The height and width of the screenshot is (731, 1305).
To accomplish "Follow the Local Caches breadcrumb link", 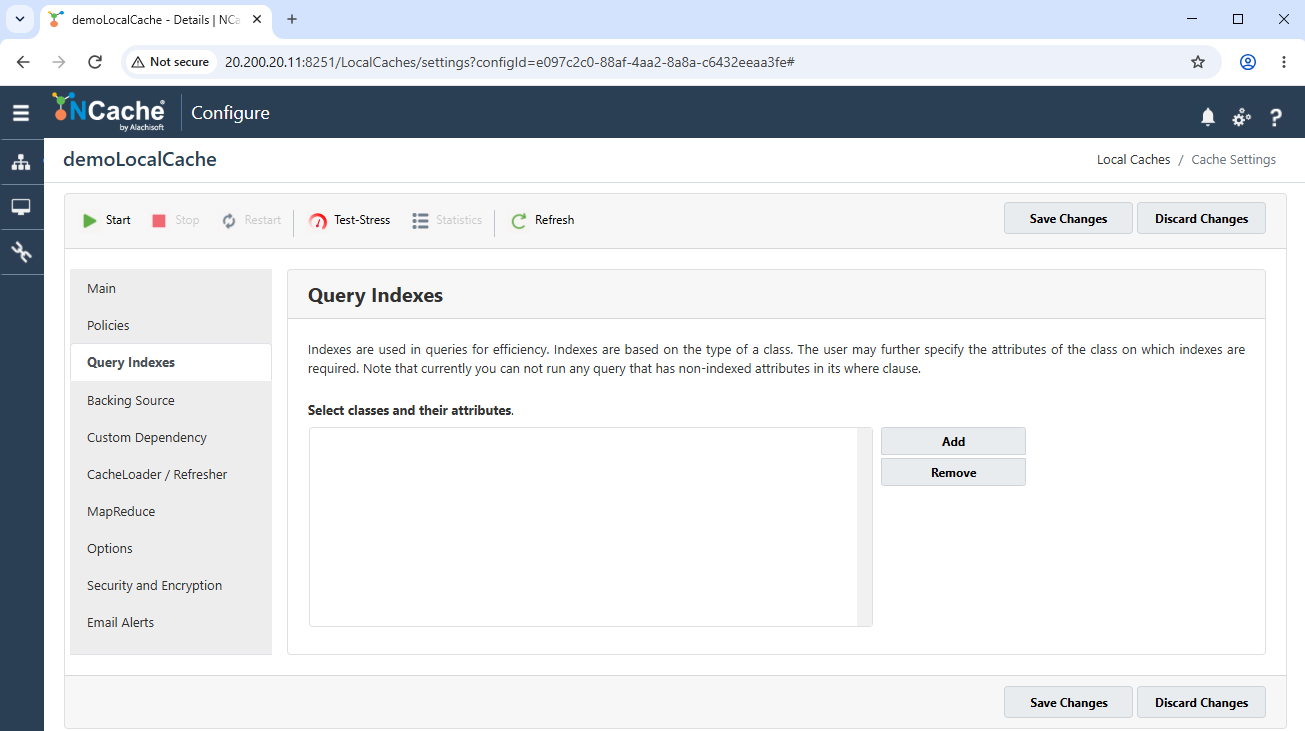I will tap(1133, 160).
